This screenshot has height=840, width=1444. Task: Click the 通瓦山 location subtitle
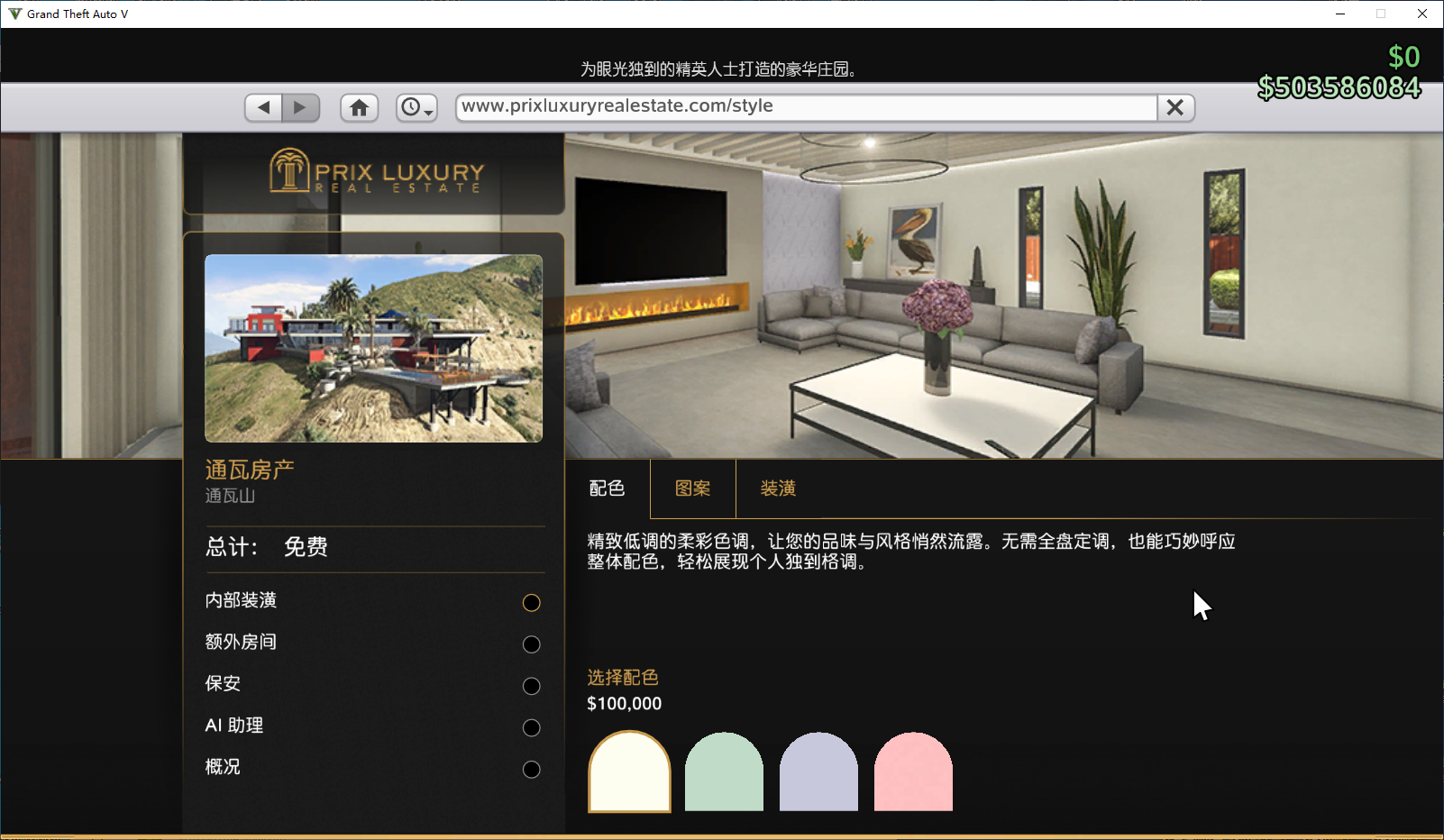[x=230, y=496]
